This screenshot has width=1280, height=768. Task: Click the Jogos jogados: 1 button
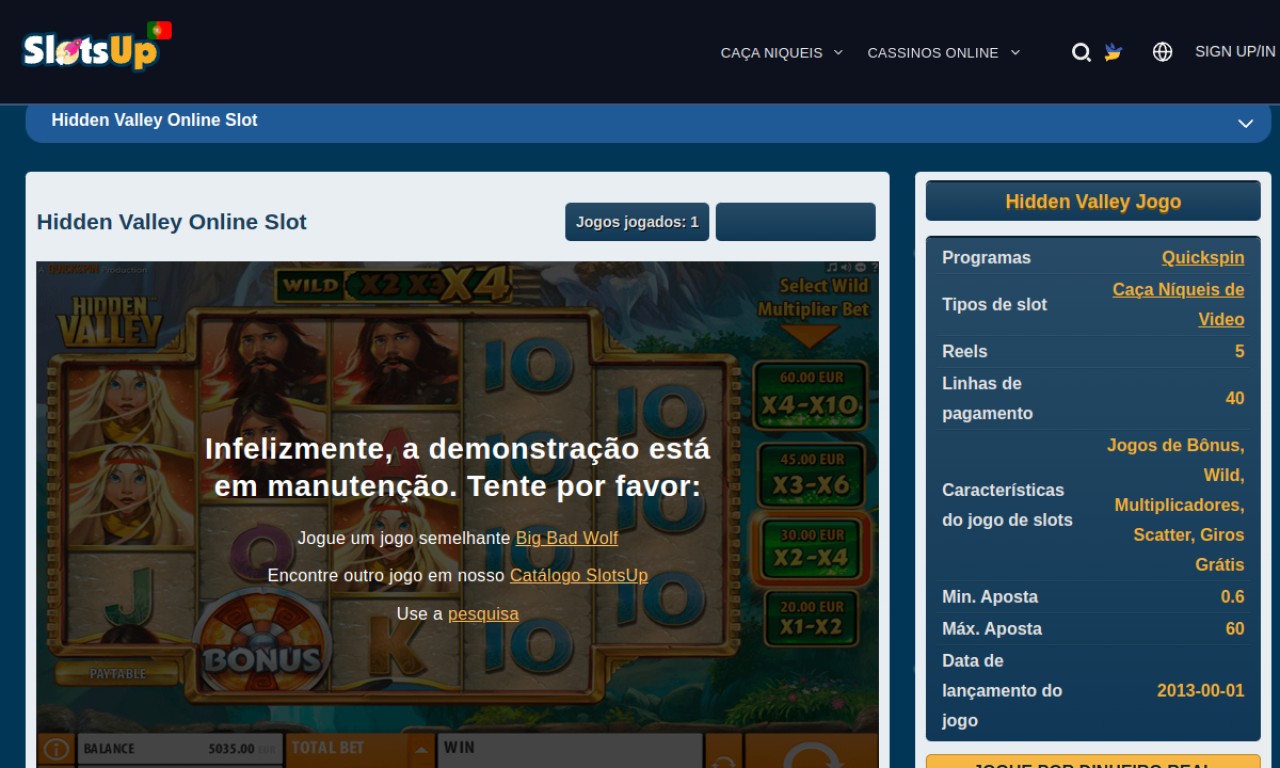(x=637, y=222)
